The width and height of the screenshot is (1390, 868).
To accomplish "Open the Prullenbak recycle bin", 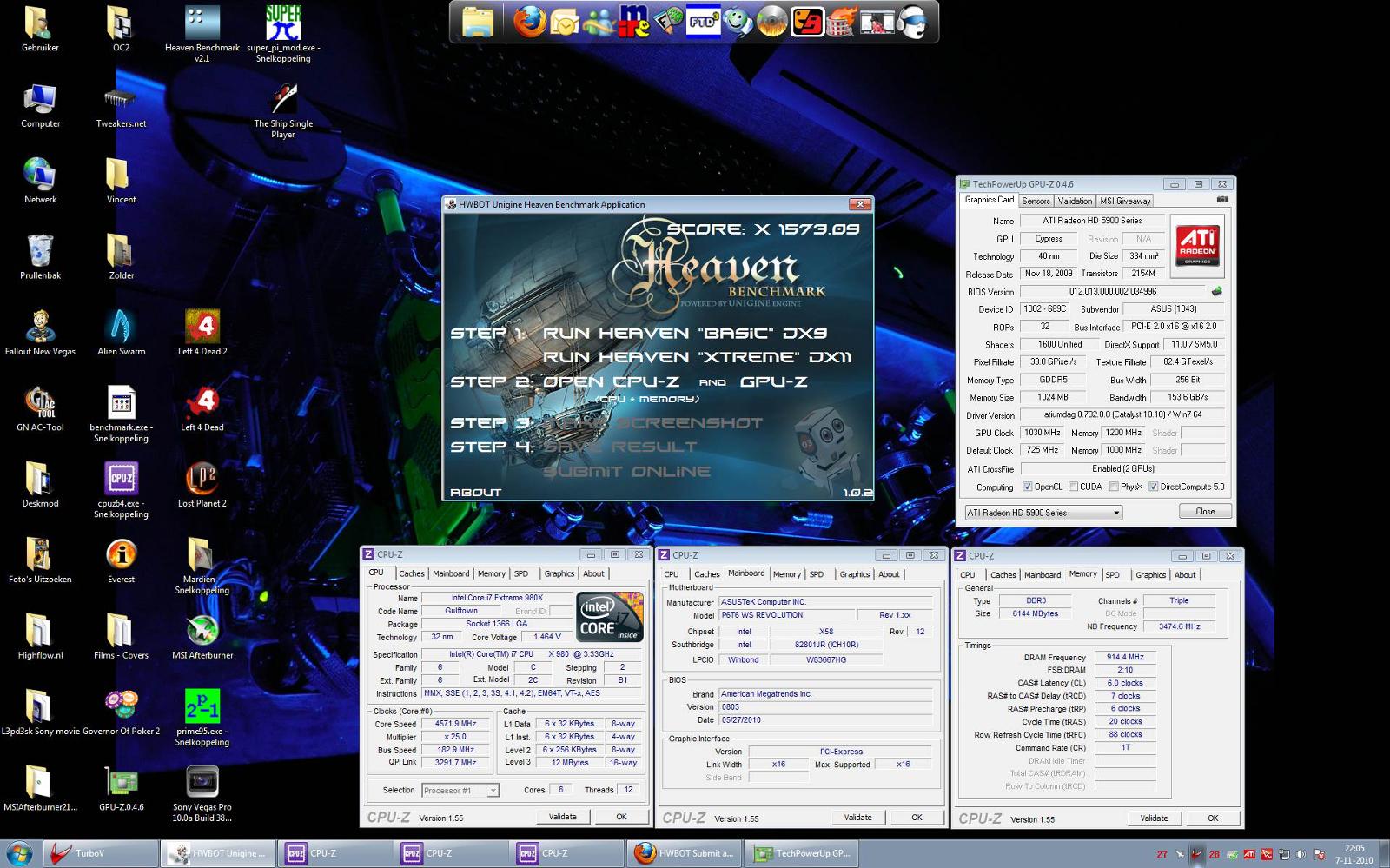I will tap(40, 257).
